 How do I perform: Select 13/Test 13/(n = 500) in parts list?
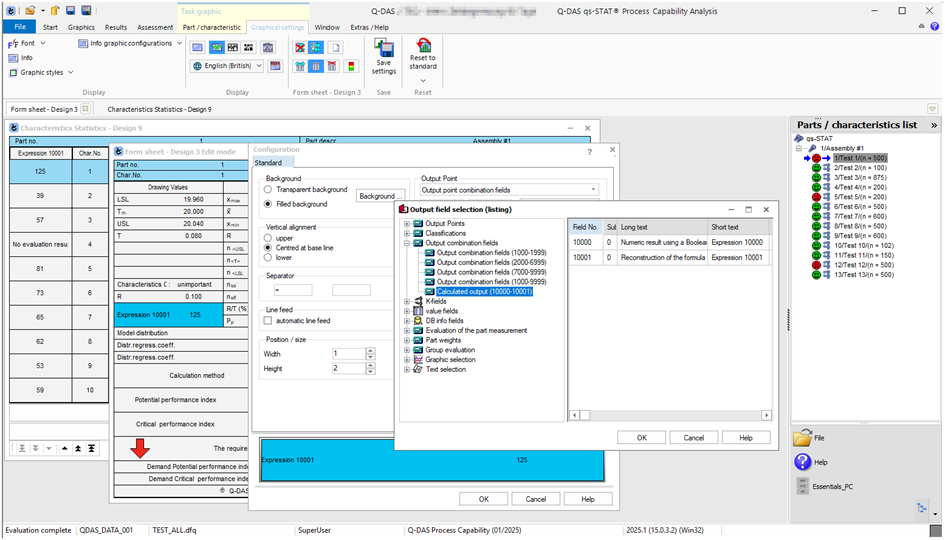(864, 275)
